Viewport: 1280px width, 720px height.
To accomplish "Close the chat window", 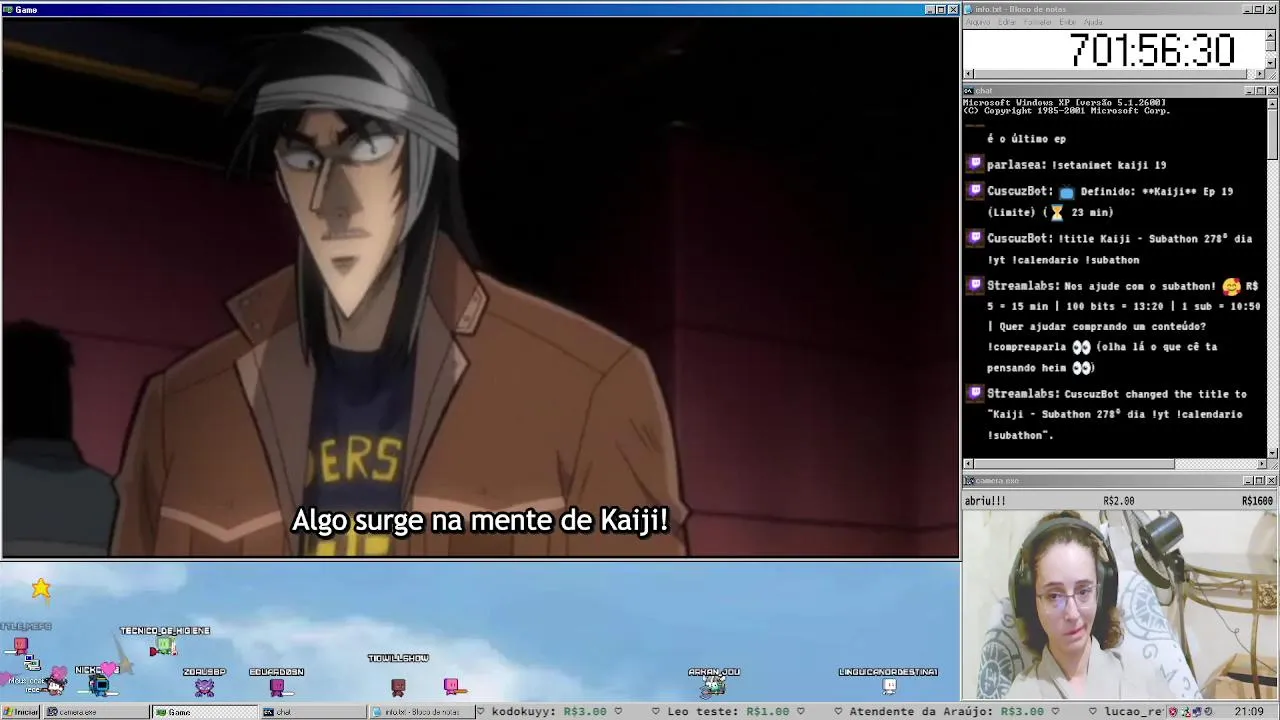I will pos(1272,91).
